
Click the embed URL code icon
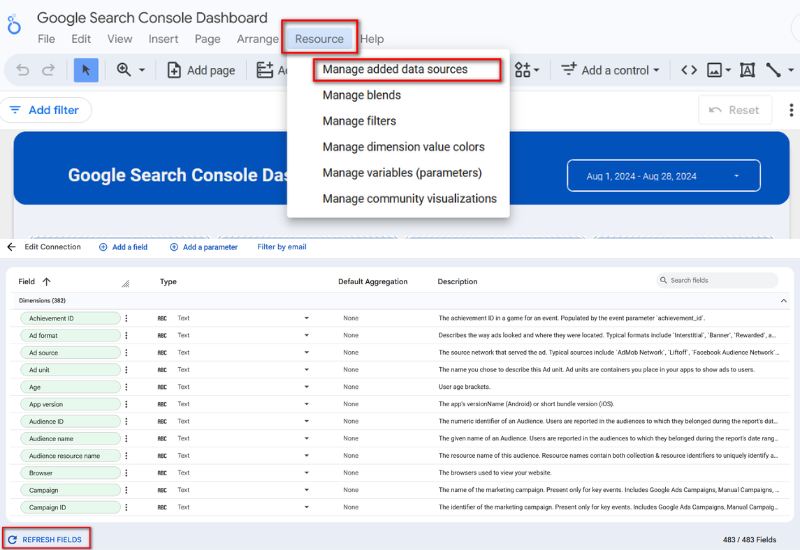coord(689,70)
